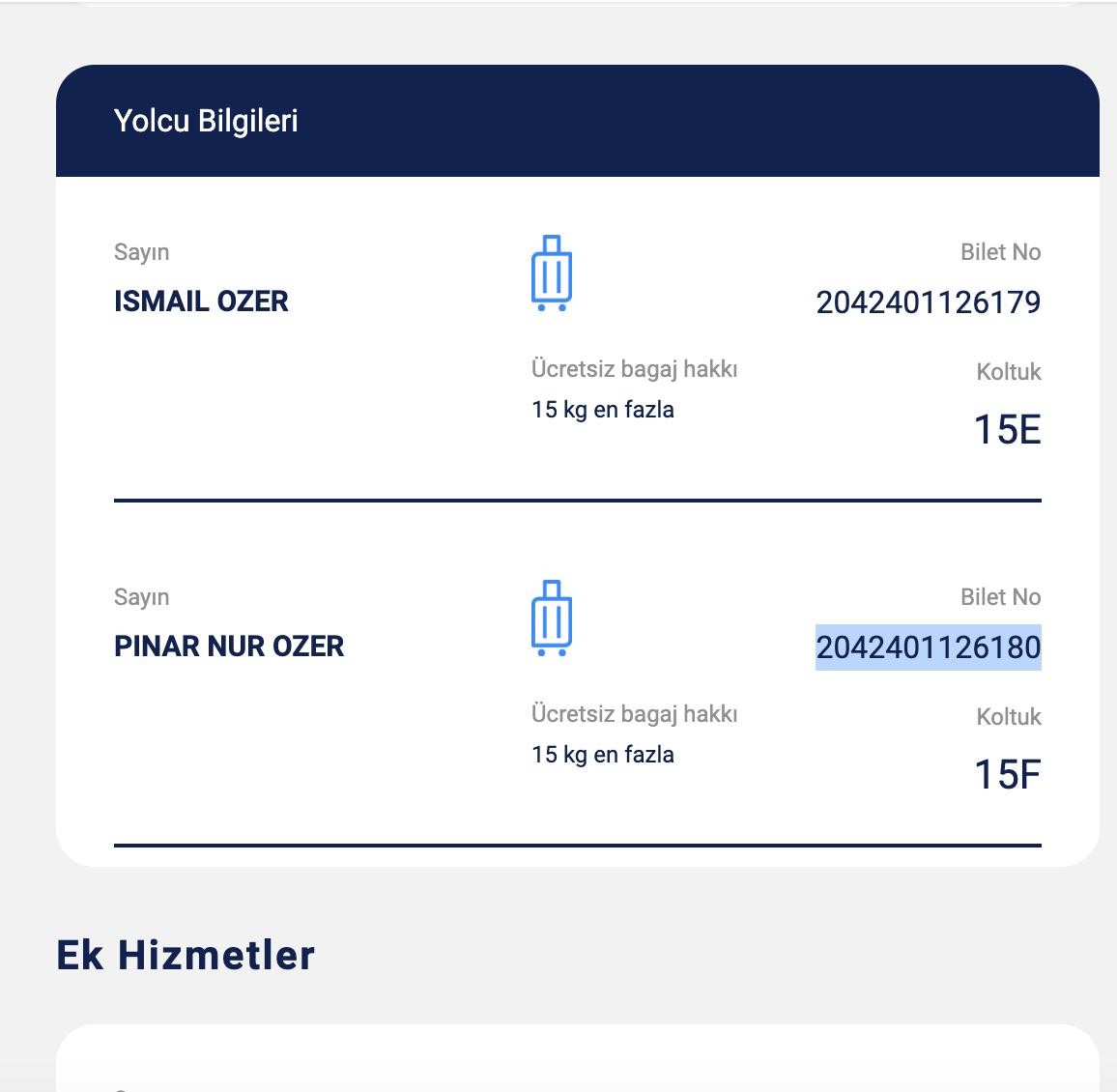This screenshot has width=1117, height=1092.
Task: Select the 15 kg en fazla baggage text
Action: [x=602, y=409]
